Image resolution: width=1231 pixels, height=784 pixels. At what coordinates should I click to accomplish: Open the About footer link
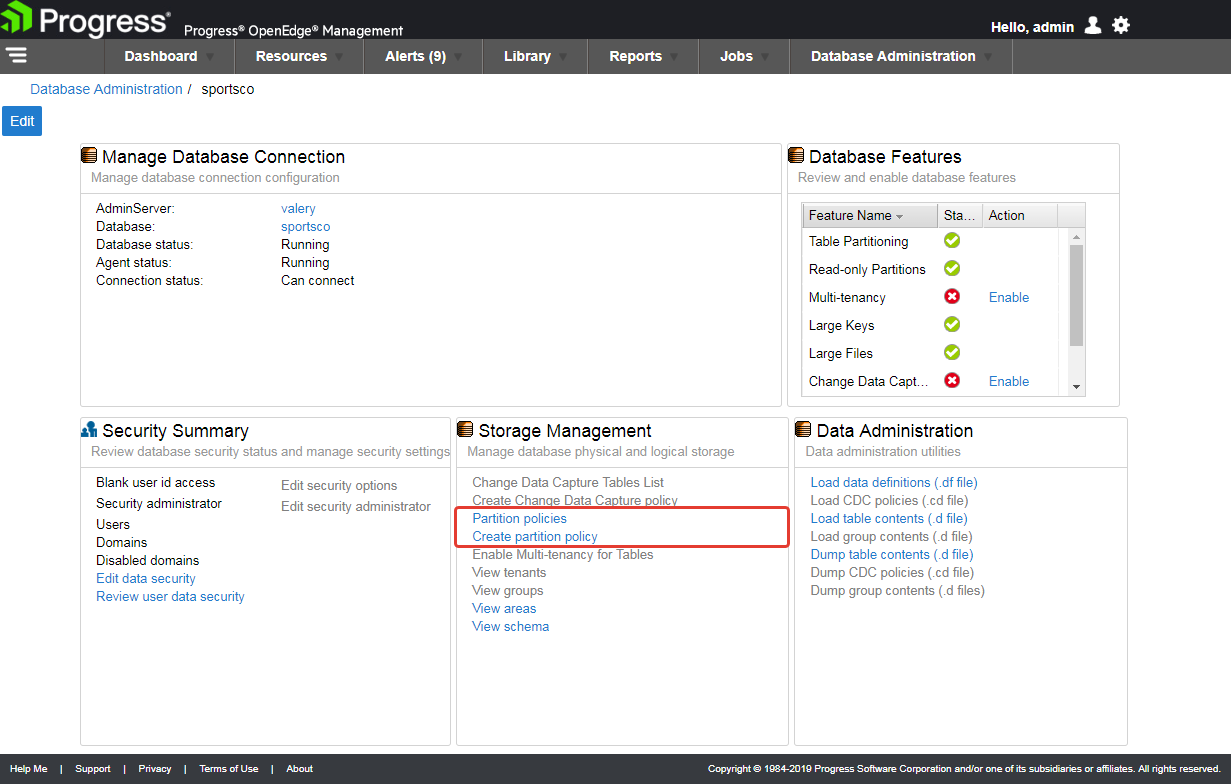click(x=300, y=769)
